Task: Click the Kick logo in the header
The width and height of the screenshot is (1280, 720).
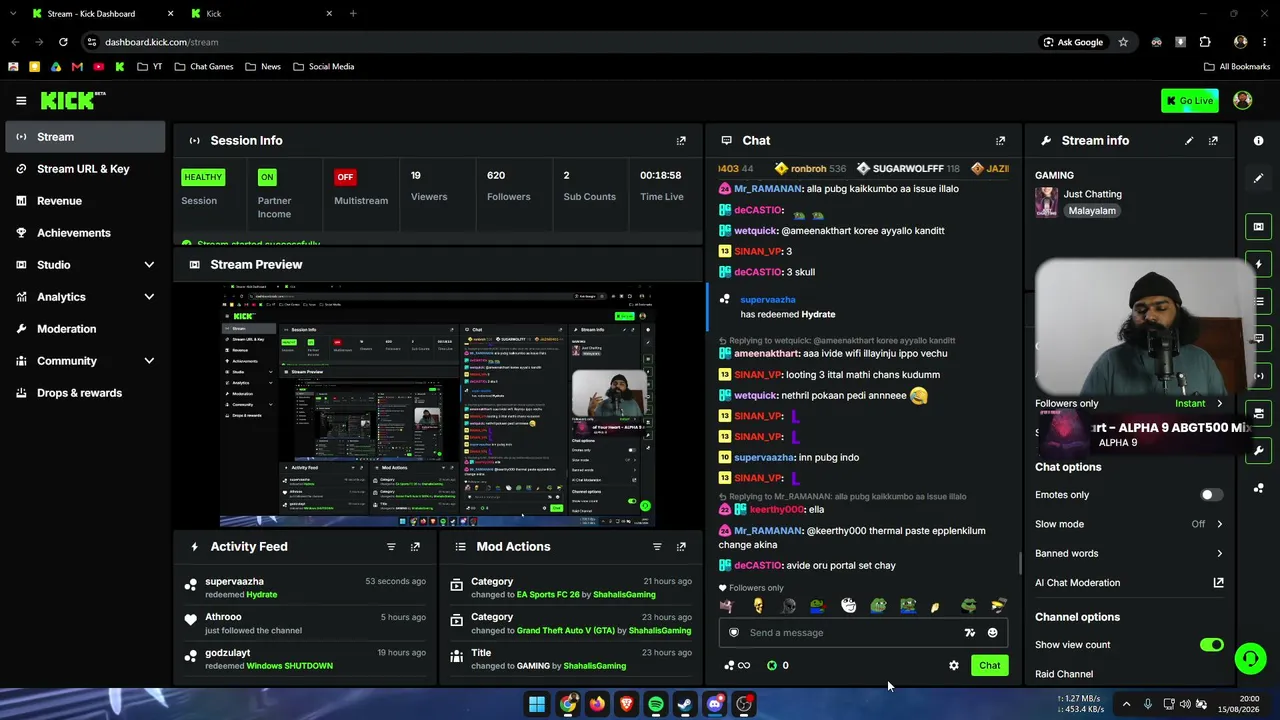Action: point(72,100)
